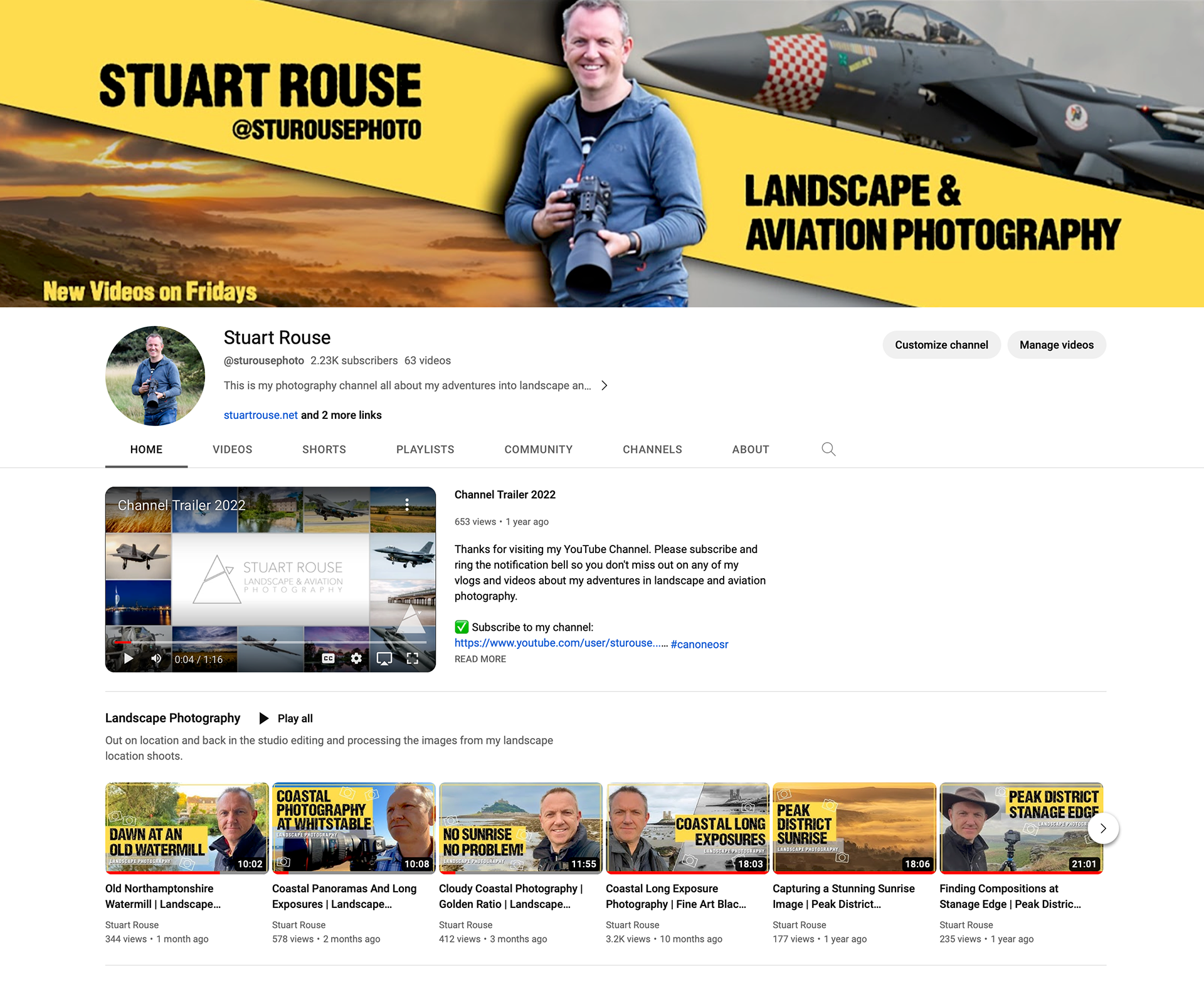Screen dimensions: 1204x982
Task: Open Dawn at an Old Watermill thumbnail
Action: point(186,828)
